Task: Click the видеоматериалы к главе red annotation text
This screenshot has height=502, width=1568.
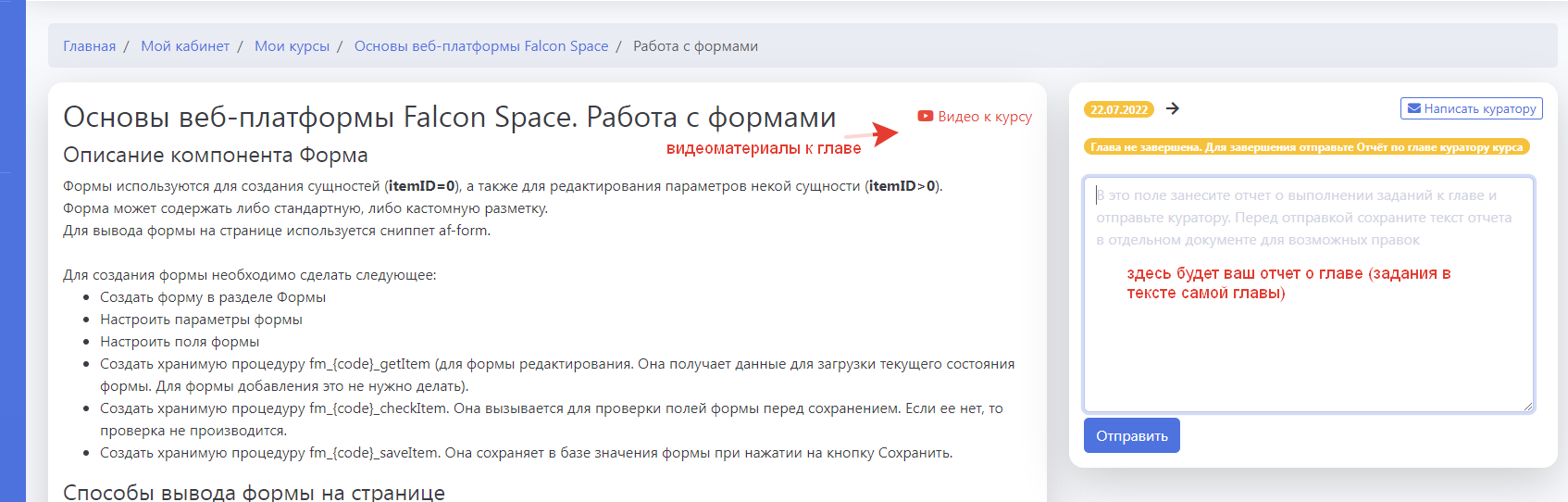Action: (764, 148)
